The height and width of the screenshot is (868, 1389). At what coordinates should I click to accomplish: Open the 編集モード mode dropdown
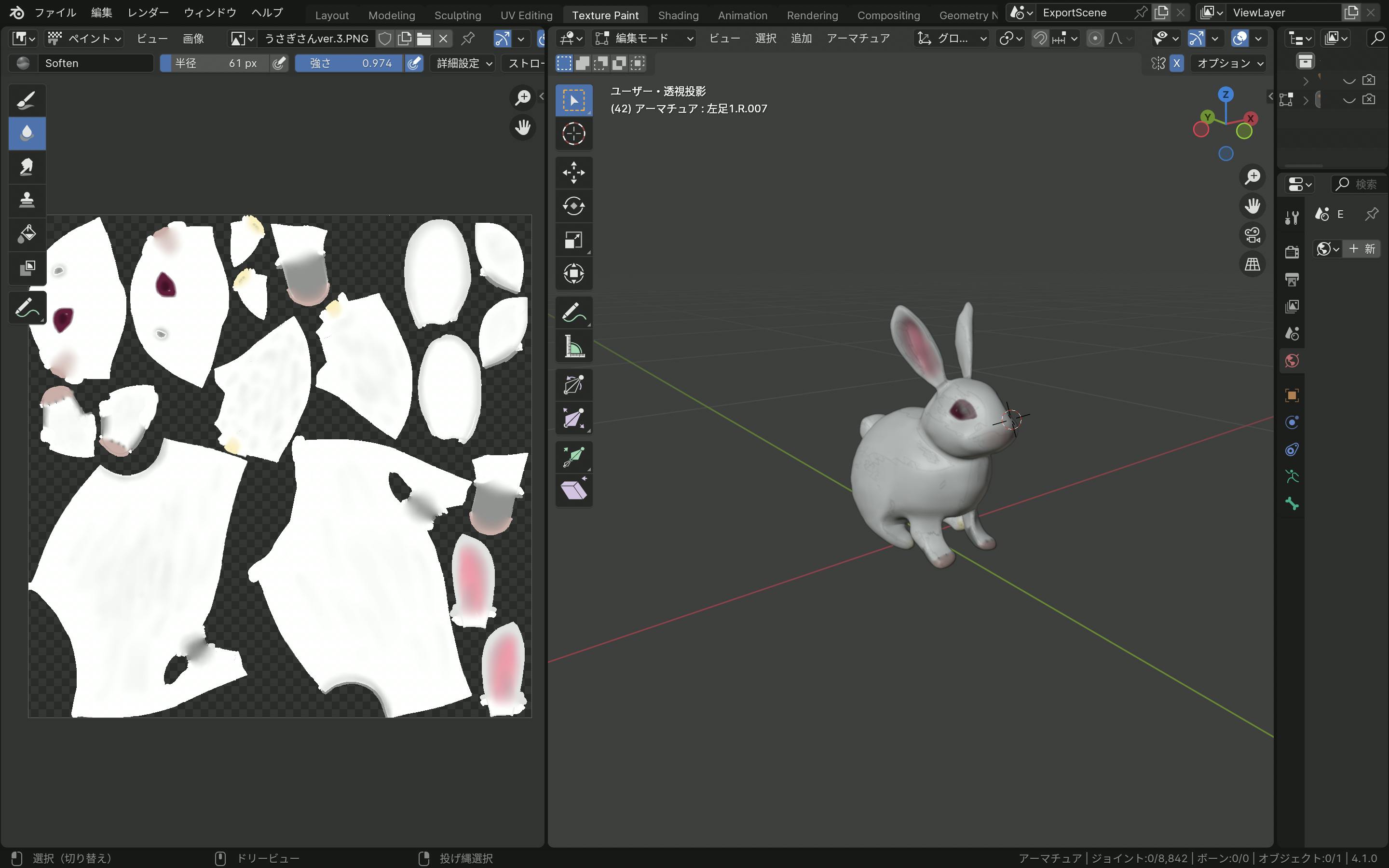pos(644,39)
